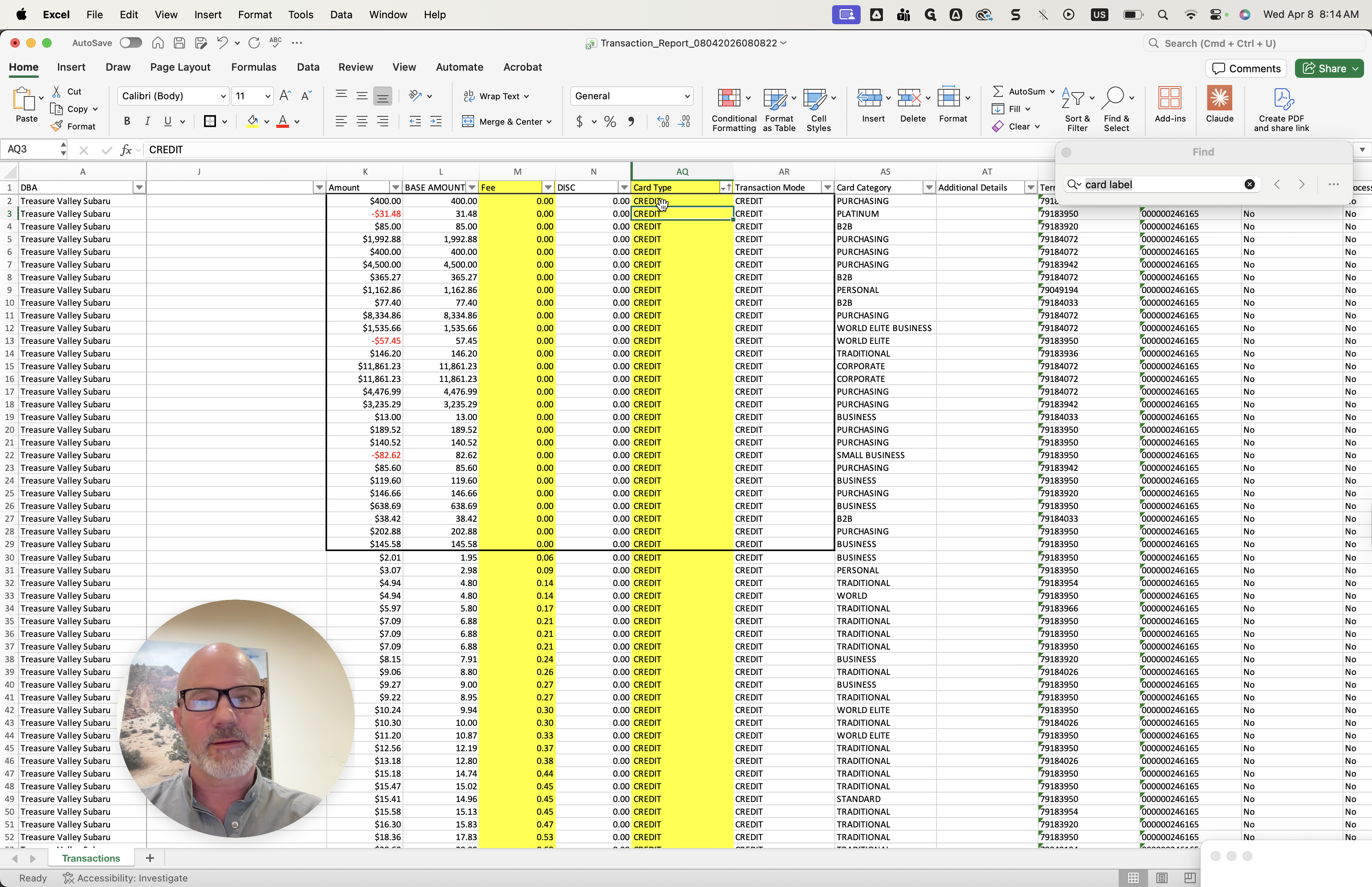Click the Undo arrow in title bar

[x=222, y=42]
